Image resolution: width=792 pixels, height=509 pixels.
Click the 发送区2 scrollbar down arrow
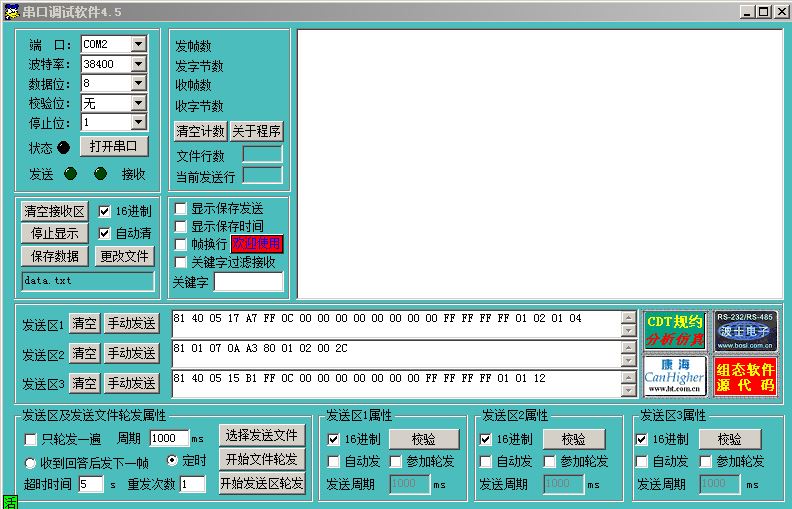(629, 361)
